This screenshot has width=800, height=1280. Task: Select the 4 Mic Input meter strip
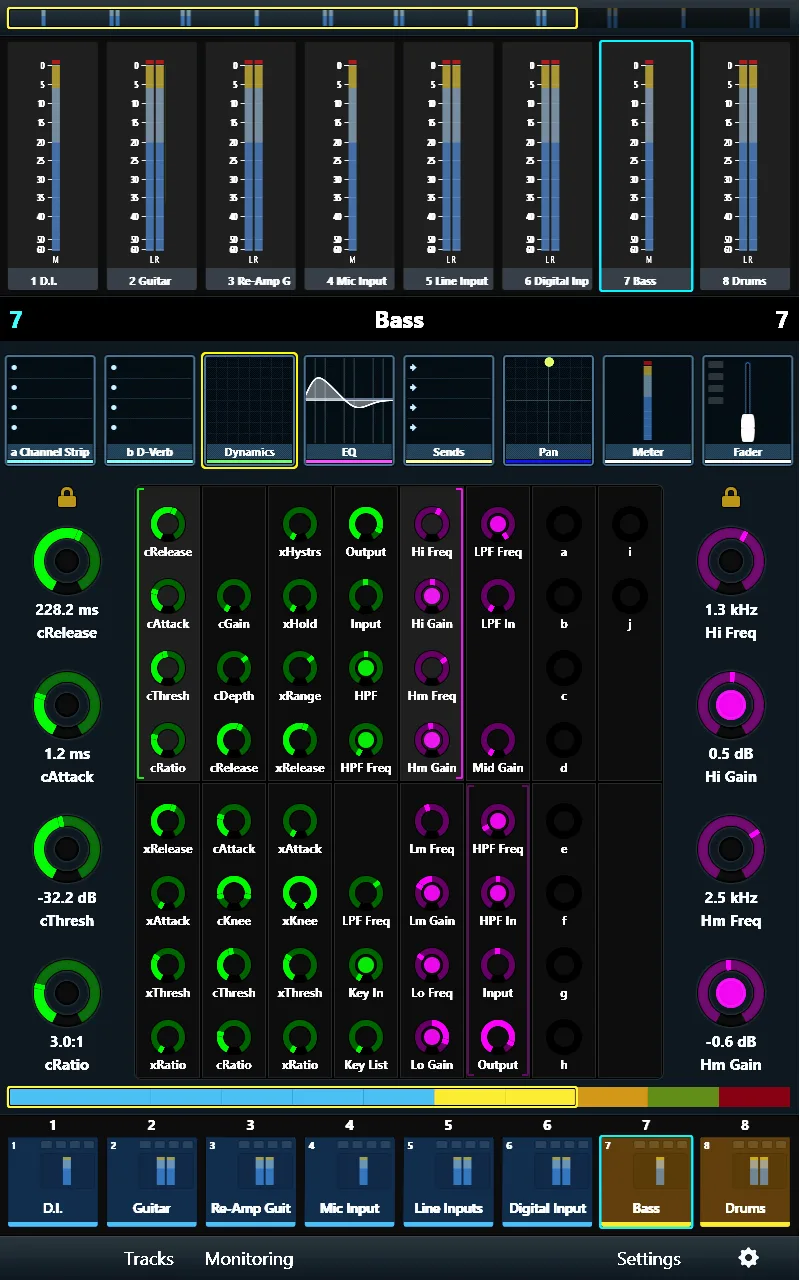[349, 166]
